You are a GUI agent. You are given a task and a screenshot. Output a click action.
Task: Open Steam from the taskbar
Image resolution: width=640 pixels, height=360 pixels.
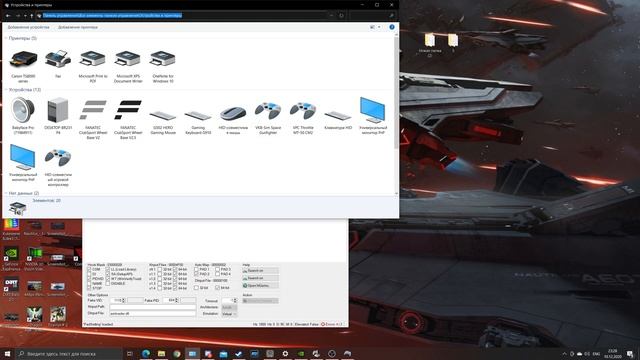tap(239, 353)
